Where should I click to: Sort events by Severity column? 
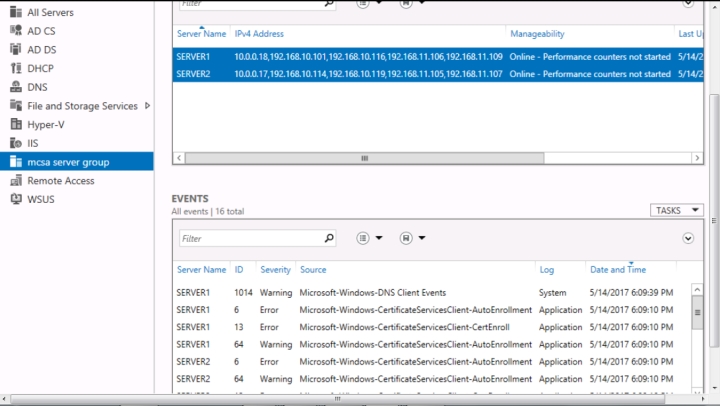coord(275,270)
